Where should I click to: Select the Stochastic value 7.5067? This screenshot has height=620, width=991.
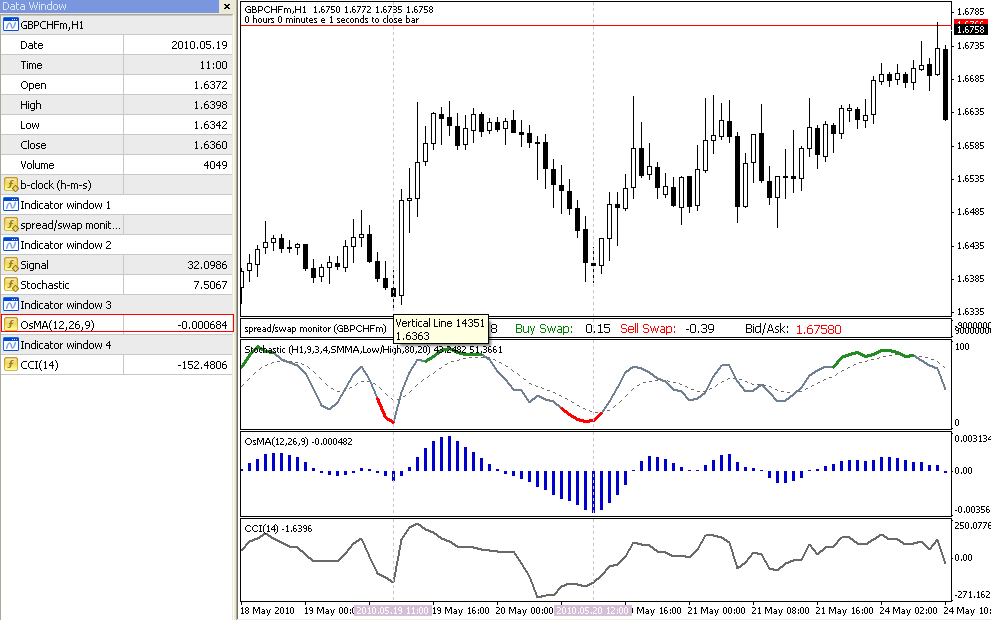tap(210, 285)
